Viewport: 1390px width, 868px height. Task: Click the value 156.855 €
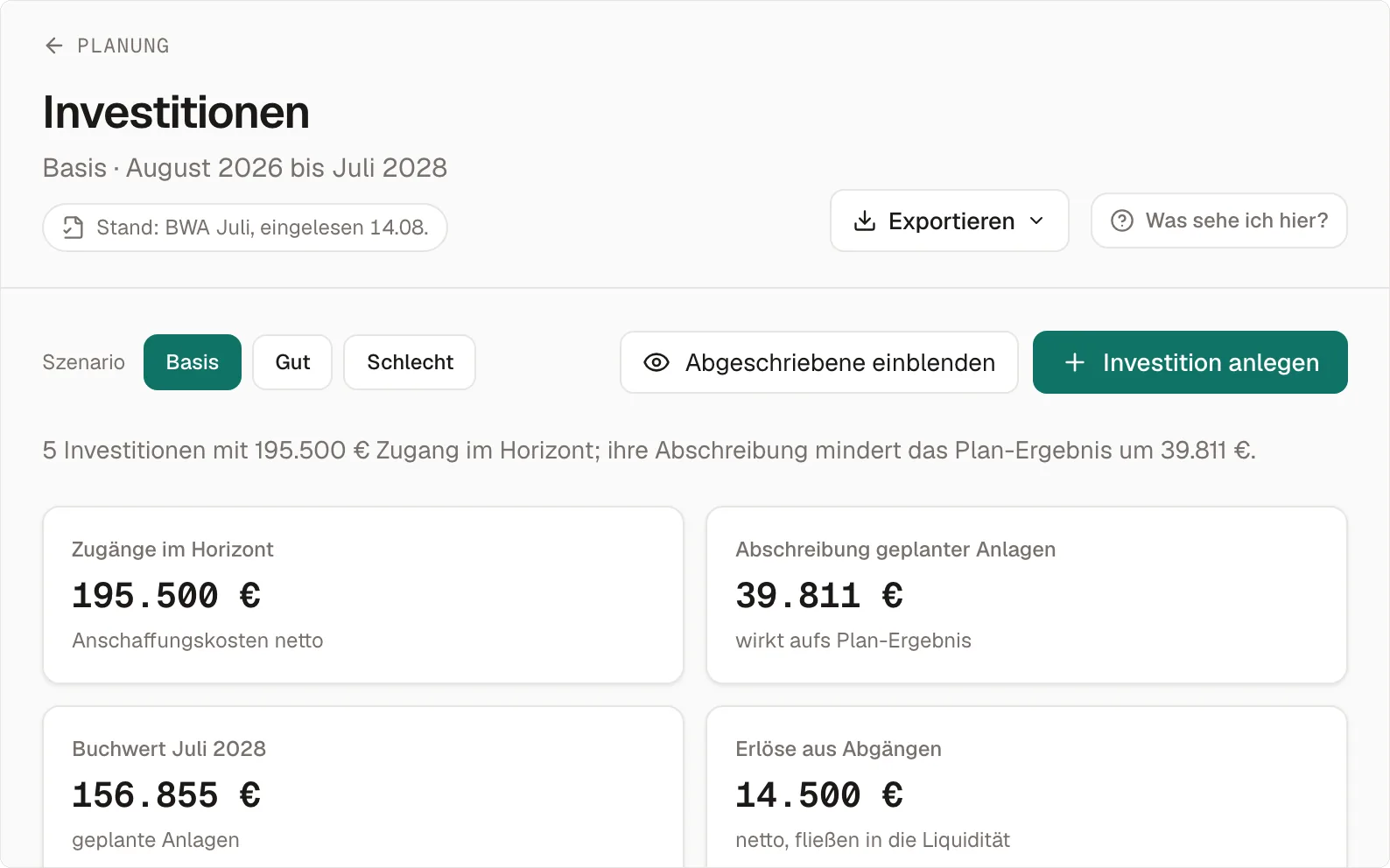(166, 795)
